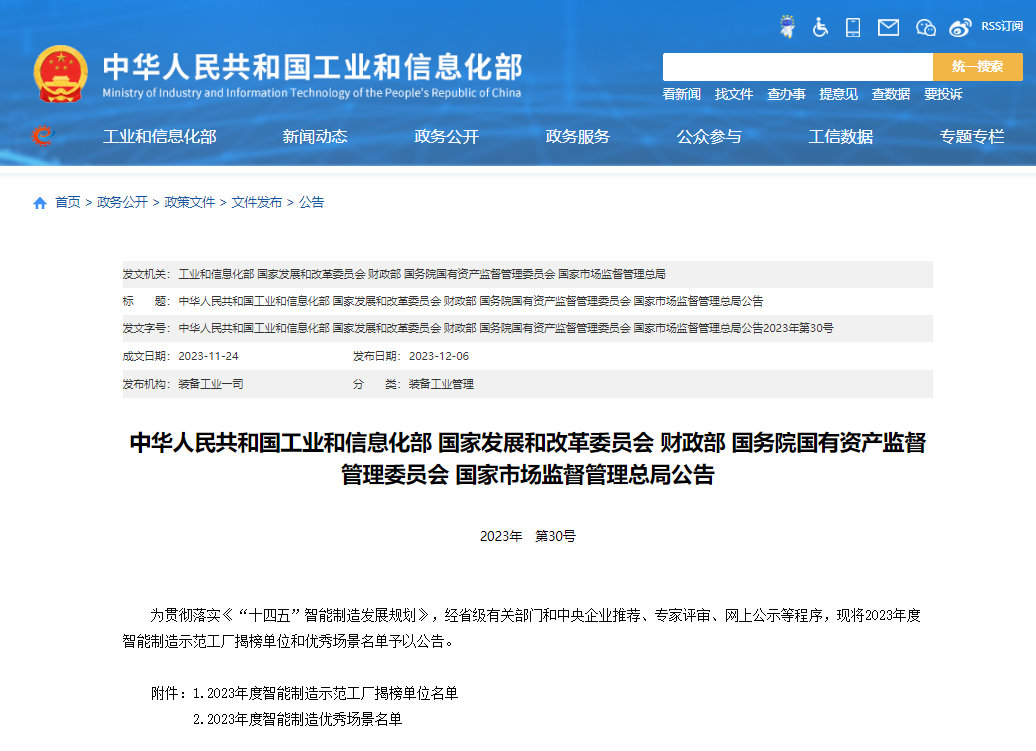Open the email envelope icon
1036x751 pixels.
tap(888, 27)
